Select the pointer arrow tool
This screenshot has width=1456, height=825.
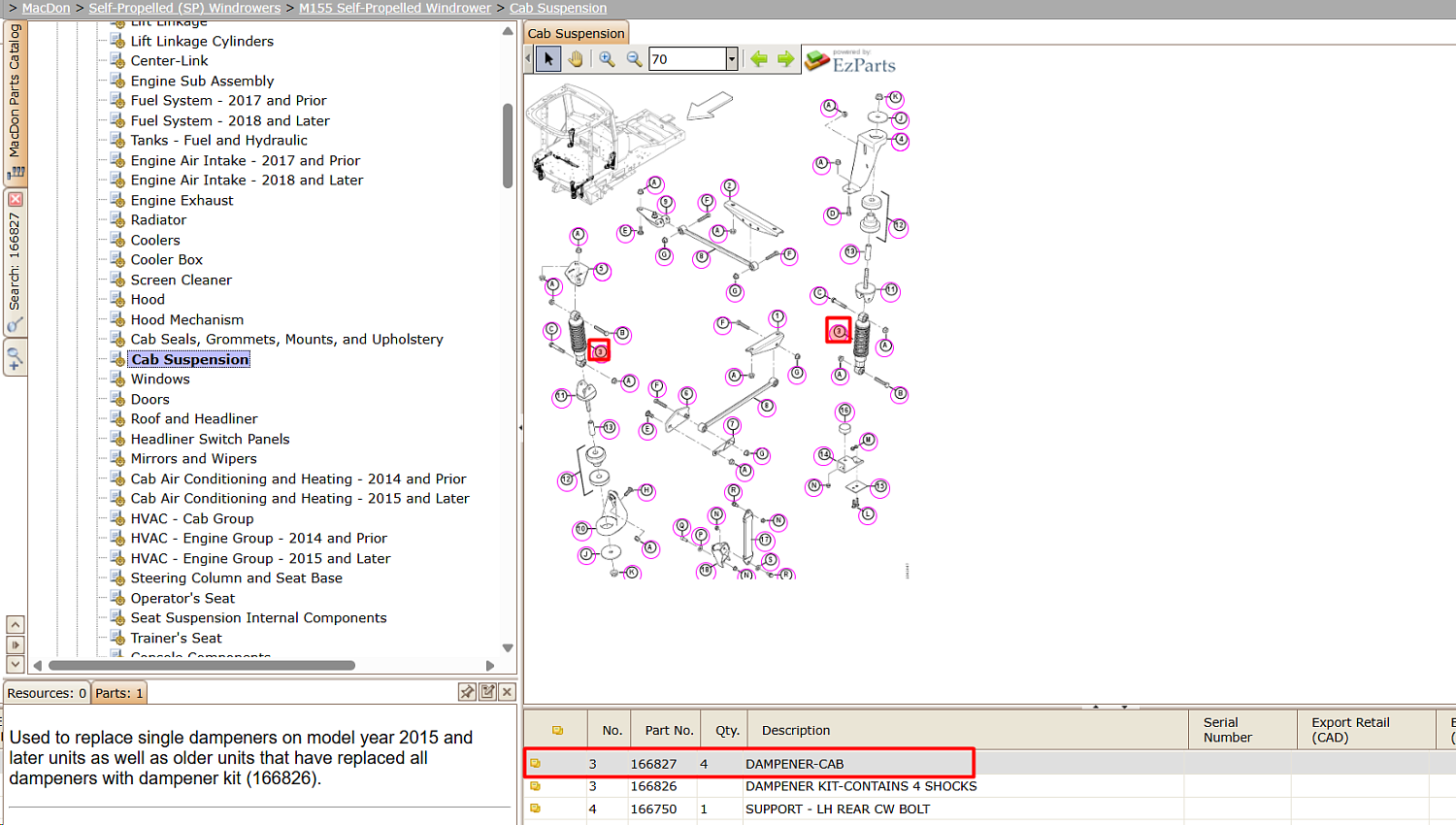(x=548, y=59)
